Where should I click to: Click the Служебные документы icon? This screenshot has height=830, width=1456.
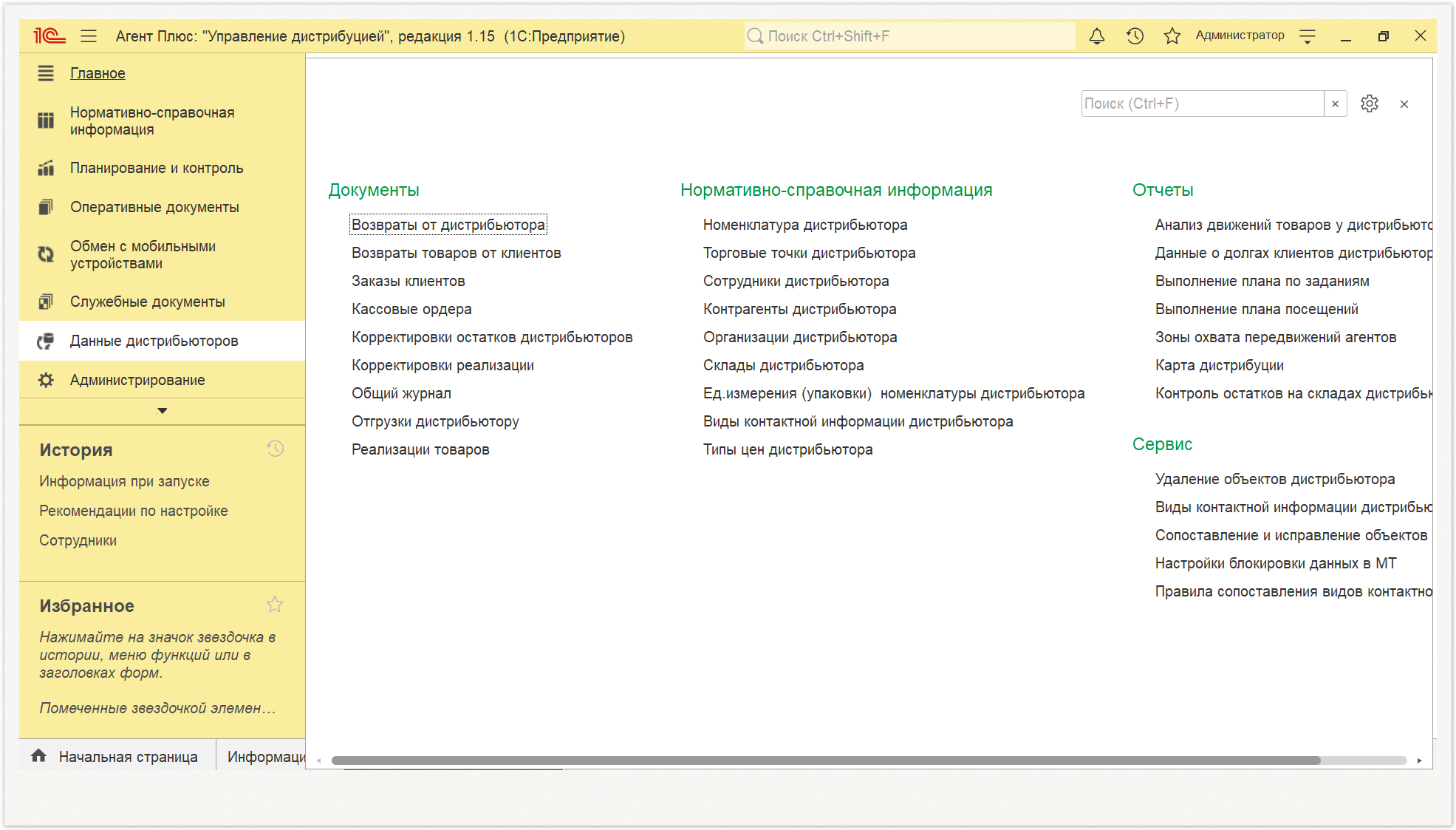(46, 302)
